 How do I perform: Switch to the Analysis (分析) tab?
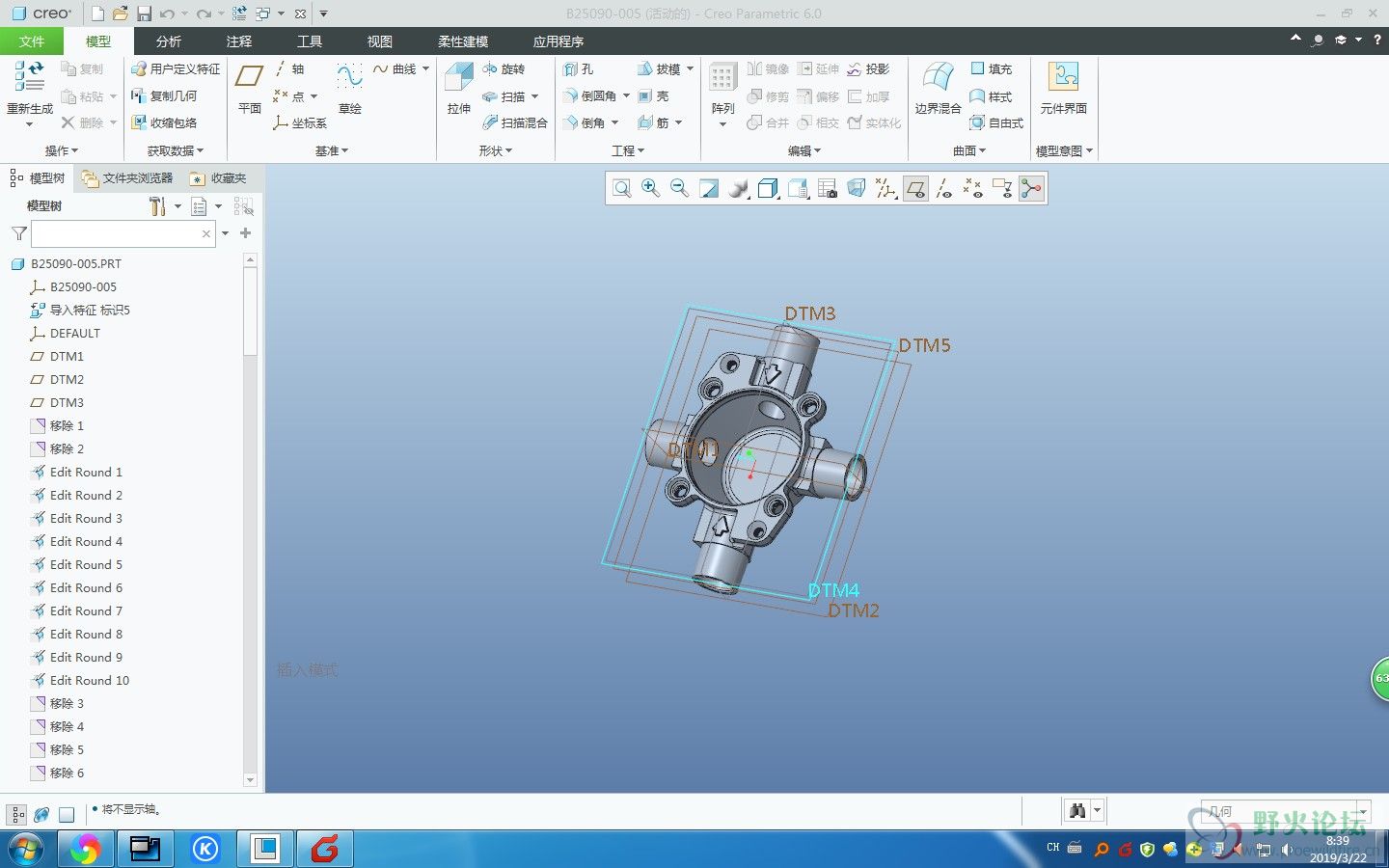tap(169, 41)
